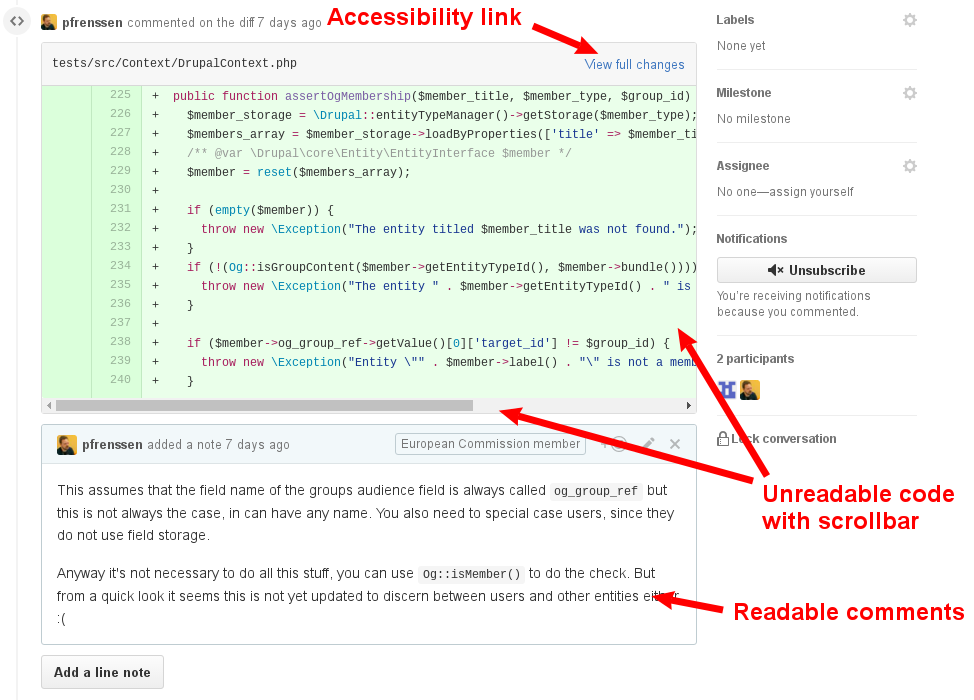Open the second participant's avatar

tap(749, 389)
